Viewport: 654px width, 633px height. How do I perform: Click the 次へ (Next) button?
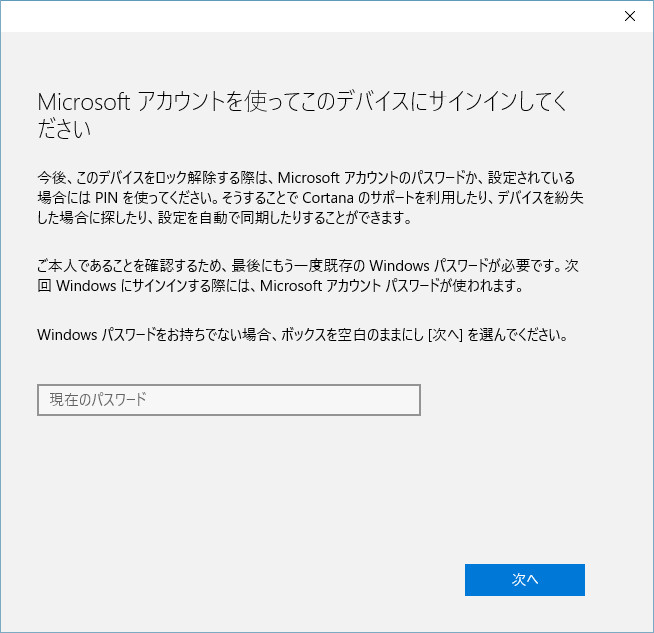pos(524,580)
